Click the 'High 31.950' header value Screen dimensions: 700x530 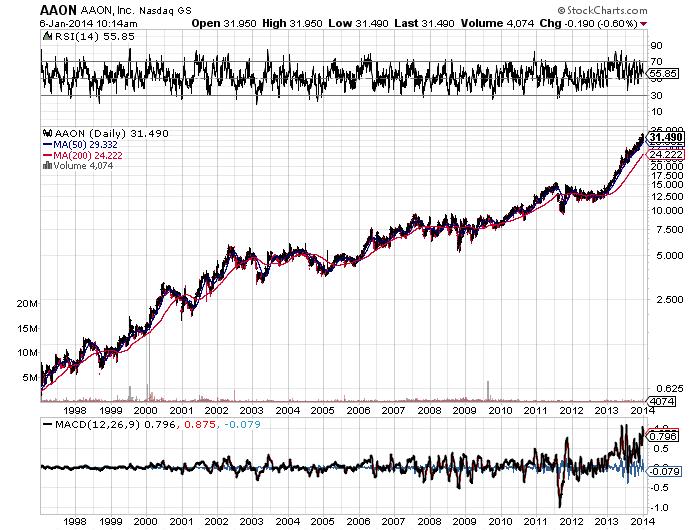coord(292,23)
